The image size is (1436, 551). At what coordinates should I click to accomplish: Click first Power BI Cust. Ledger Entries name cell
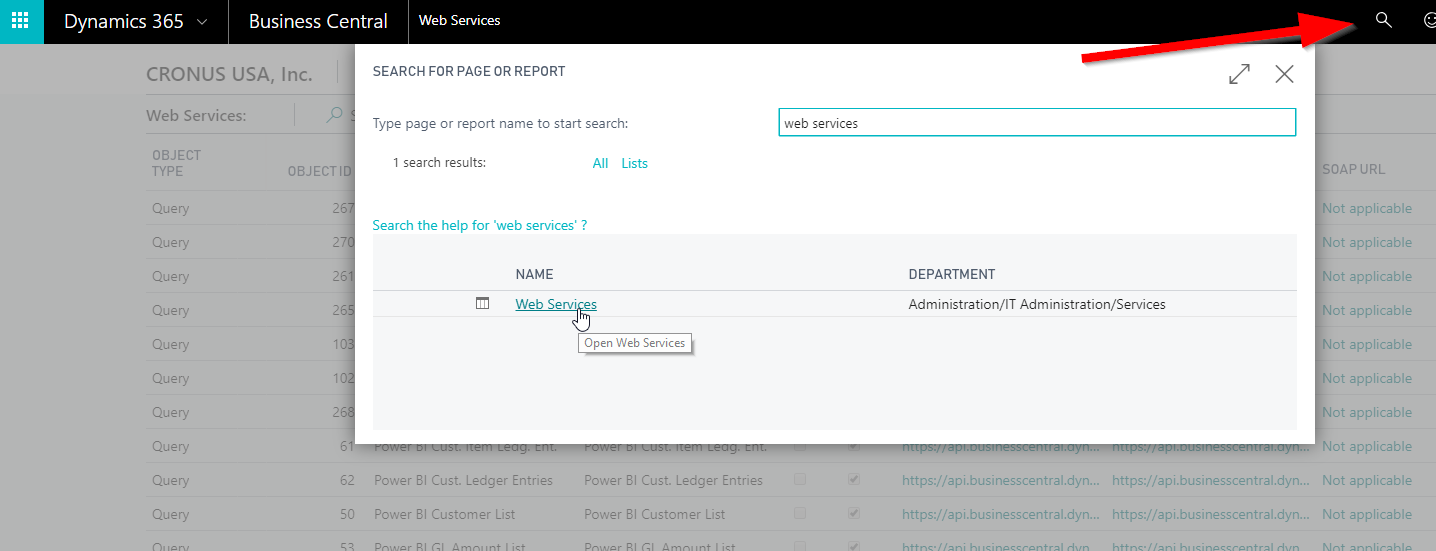pyautogui.click(x=463, y=480)
